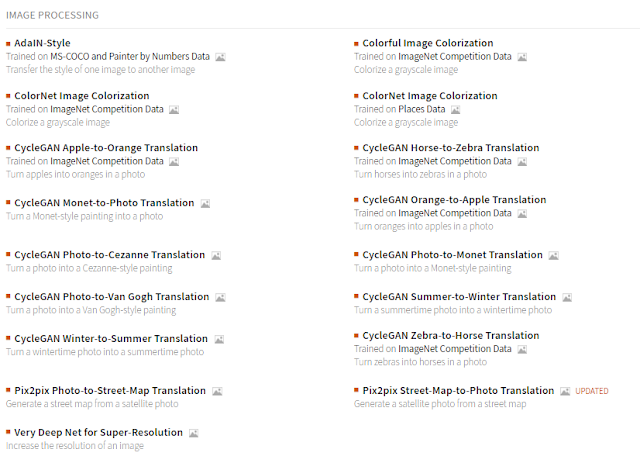Click image icon after Colorful Image Colorization's ImageNet data
The width and height of the screenshot is (640, 470).
coord(522,57)
